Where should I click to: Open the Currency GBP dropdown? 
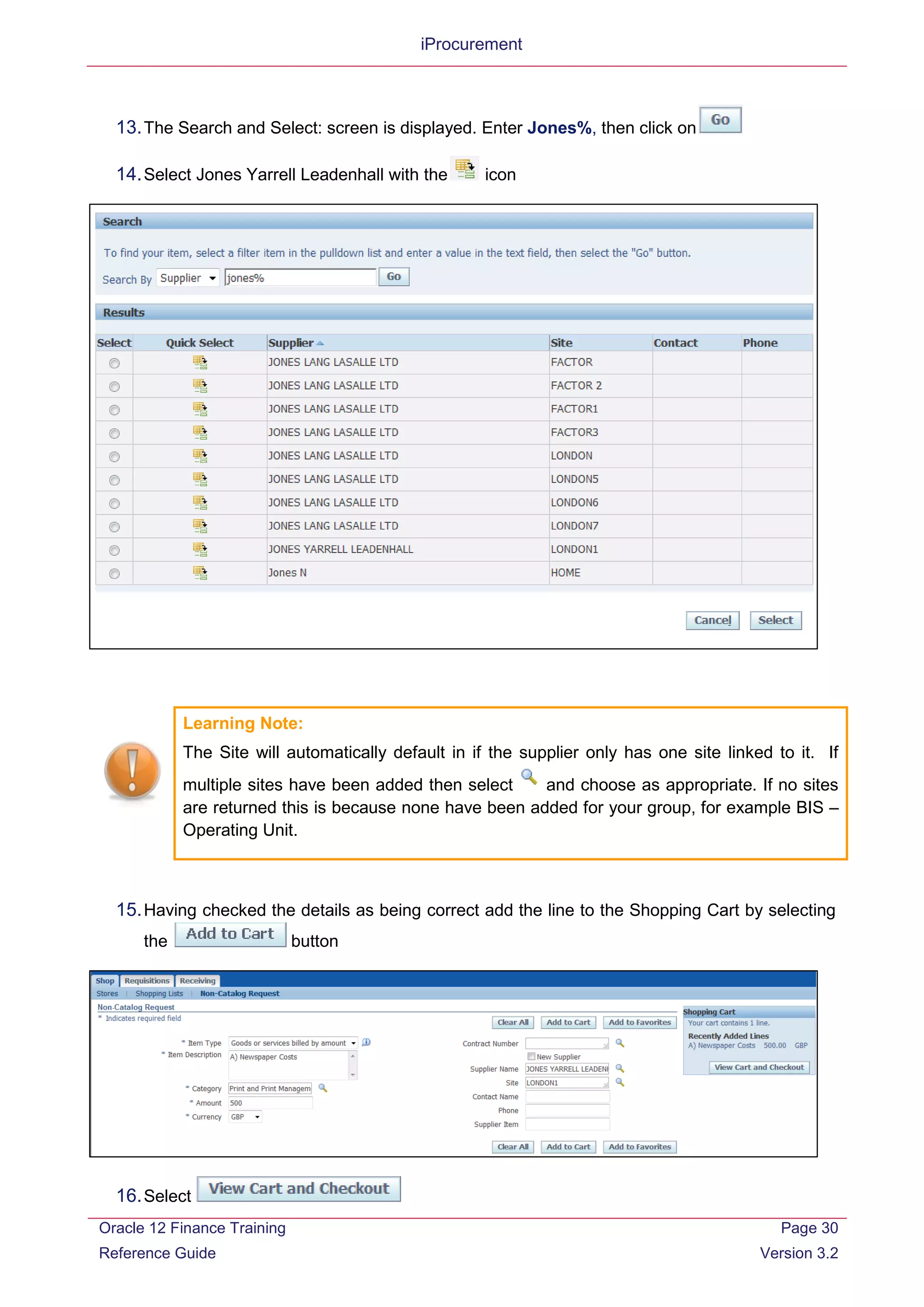245,1117
